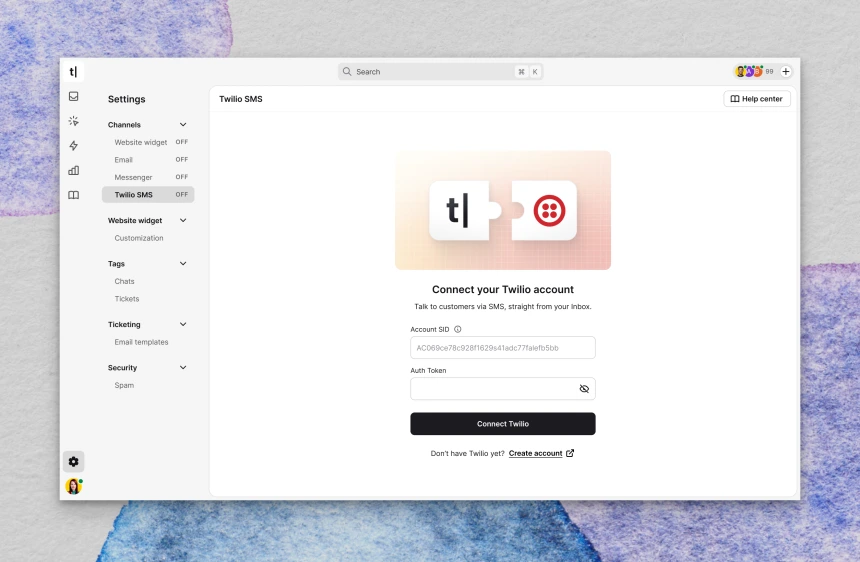Viewport: 860px width, 562px height.
Task: Focus the Account SID input field
Action: pyautogui.click(x=503, y=348)
